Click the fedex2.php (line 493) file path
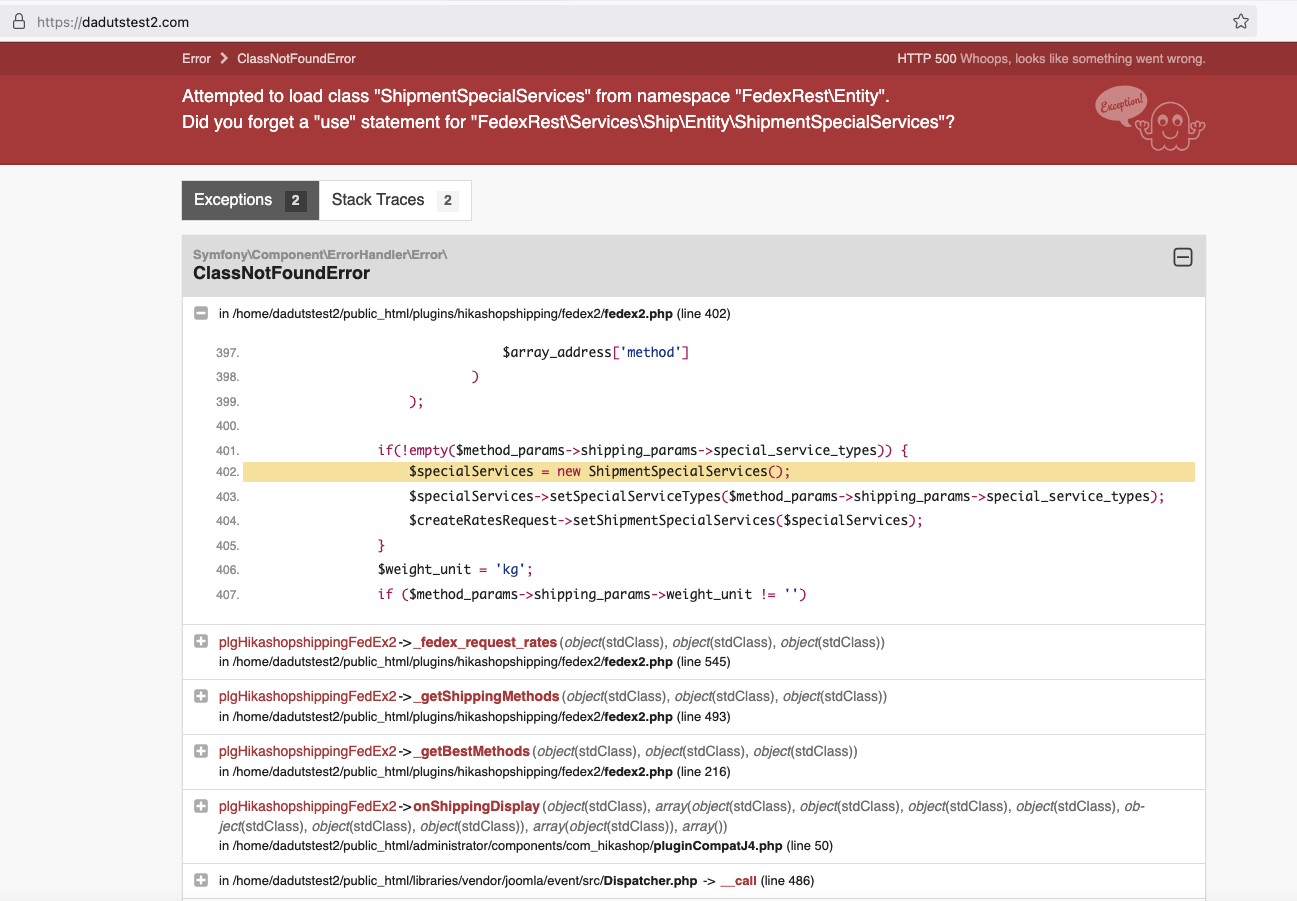Image resolution: width=1297 pixels, height=901 pixels. point(475,716)
